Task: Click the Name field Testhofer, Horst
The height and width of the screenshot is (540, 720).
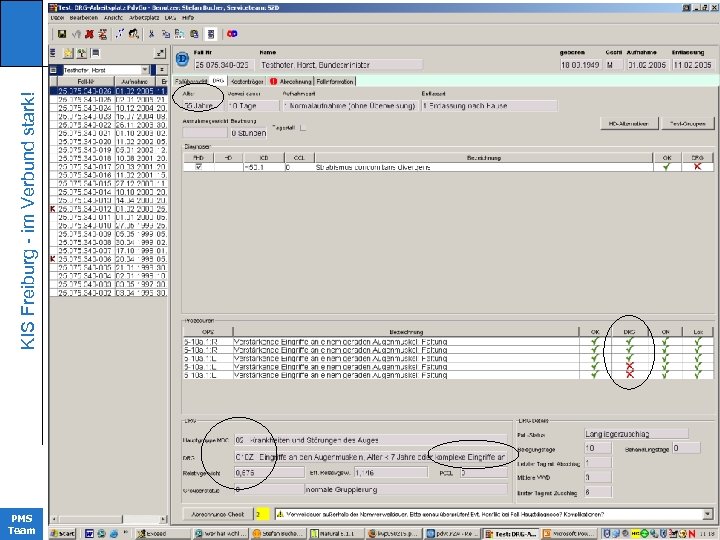Action: tap(341, 65)
